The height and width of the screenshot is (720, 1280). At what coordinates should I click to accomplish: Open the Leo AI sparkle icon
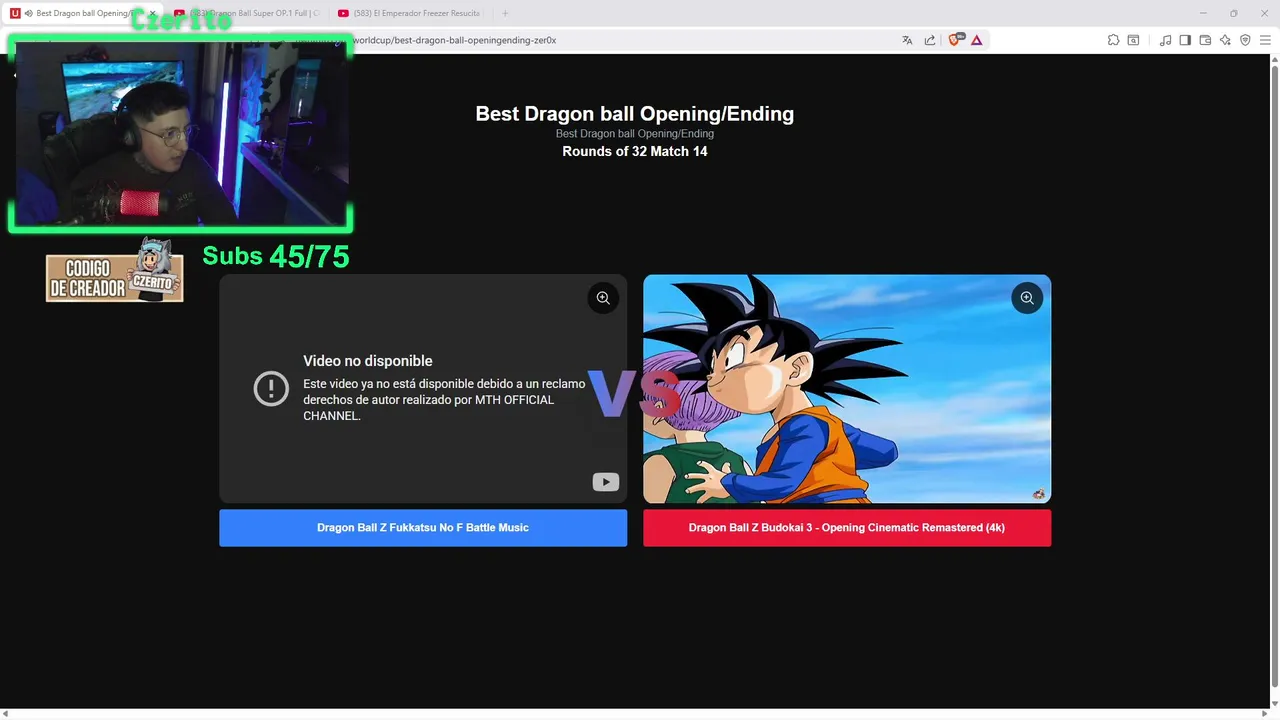1225,40
